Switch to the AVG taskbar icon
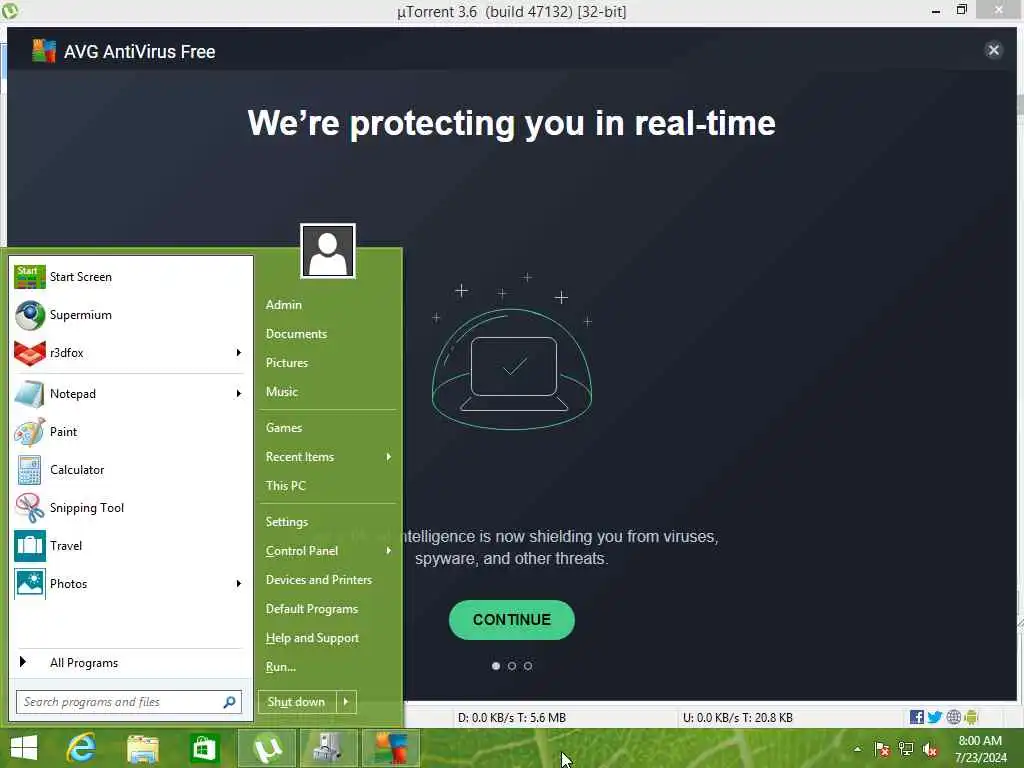 coord(390,748)
